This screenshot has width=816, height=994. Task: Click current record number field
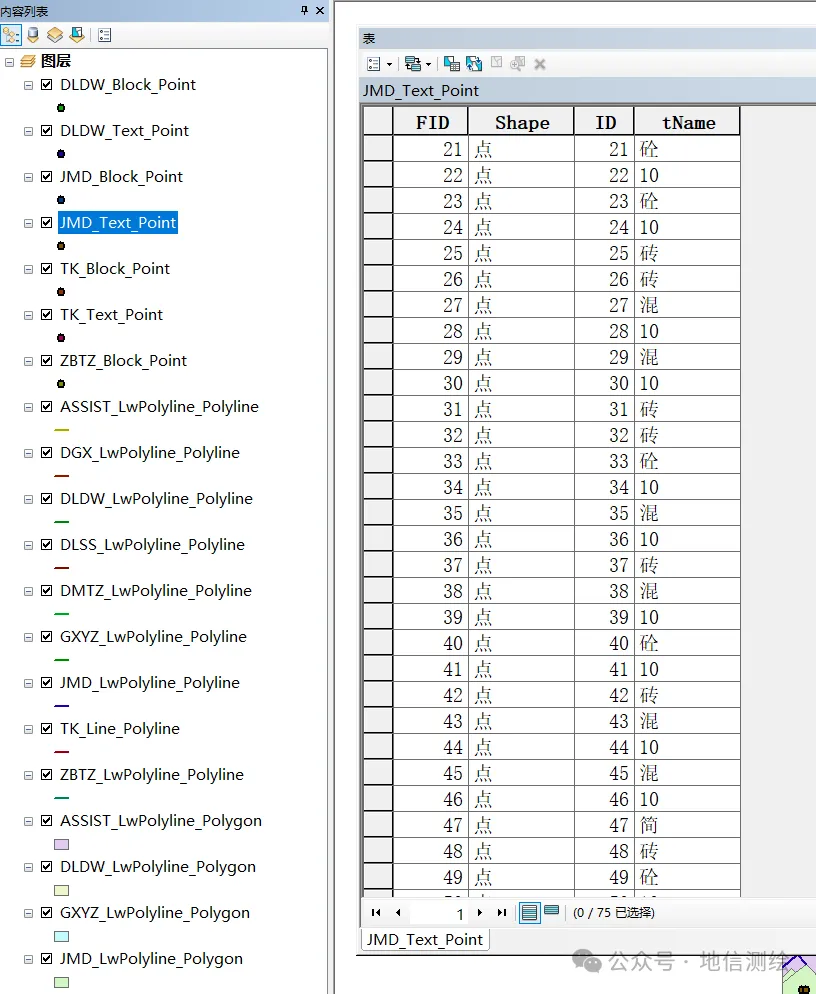point(439,913)
